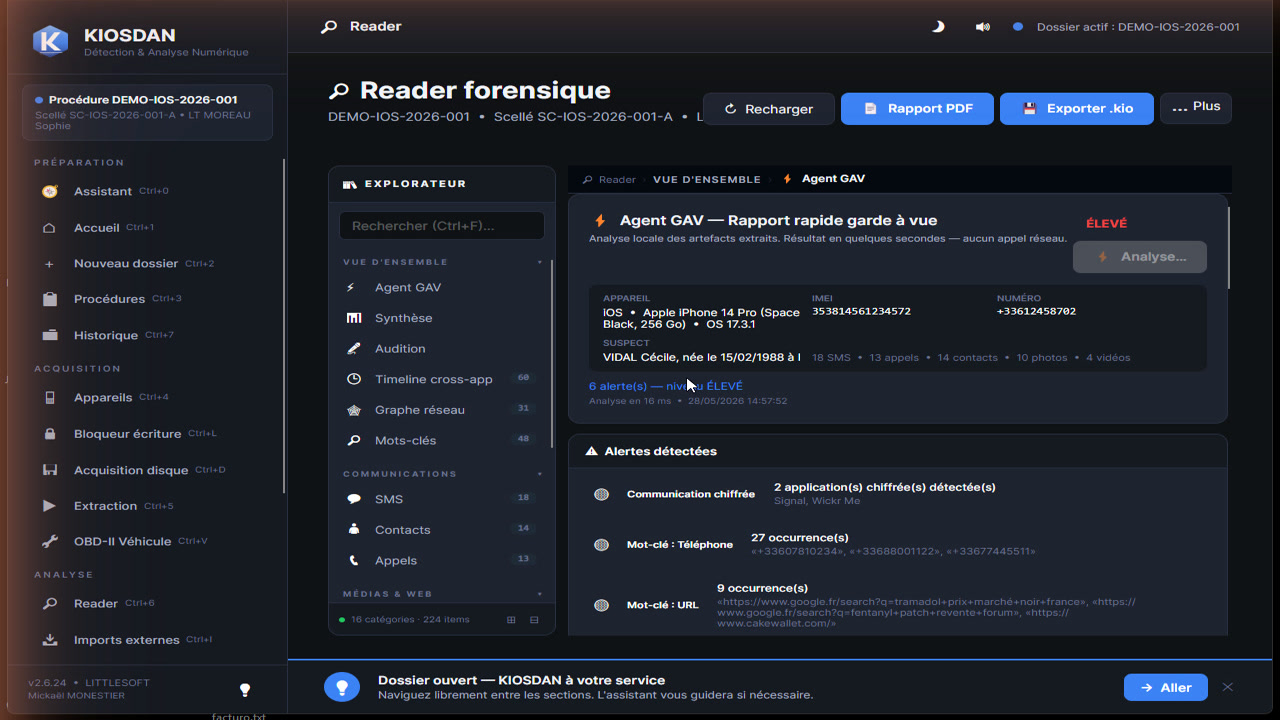Open the Plus menu
Screen dimensions: 1280x720
point(1196,108)
